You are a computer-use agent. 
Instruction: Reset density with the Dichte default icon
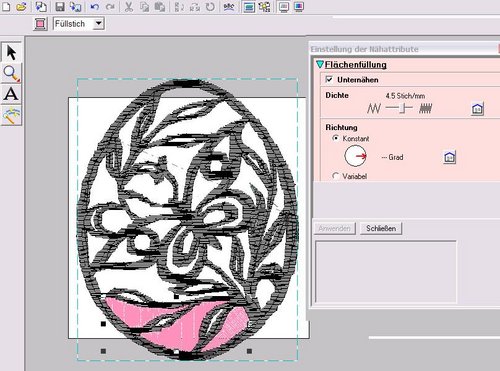[477, 109]
